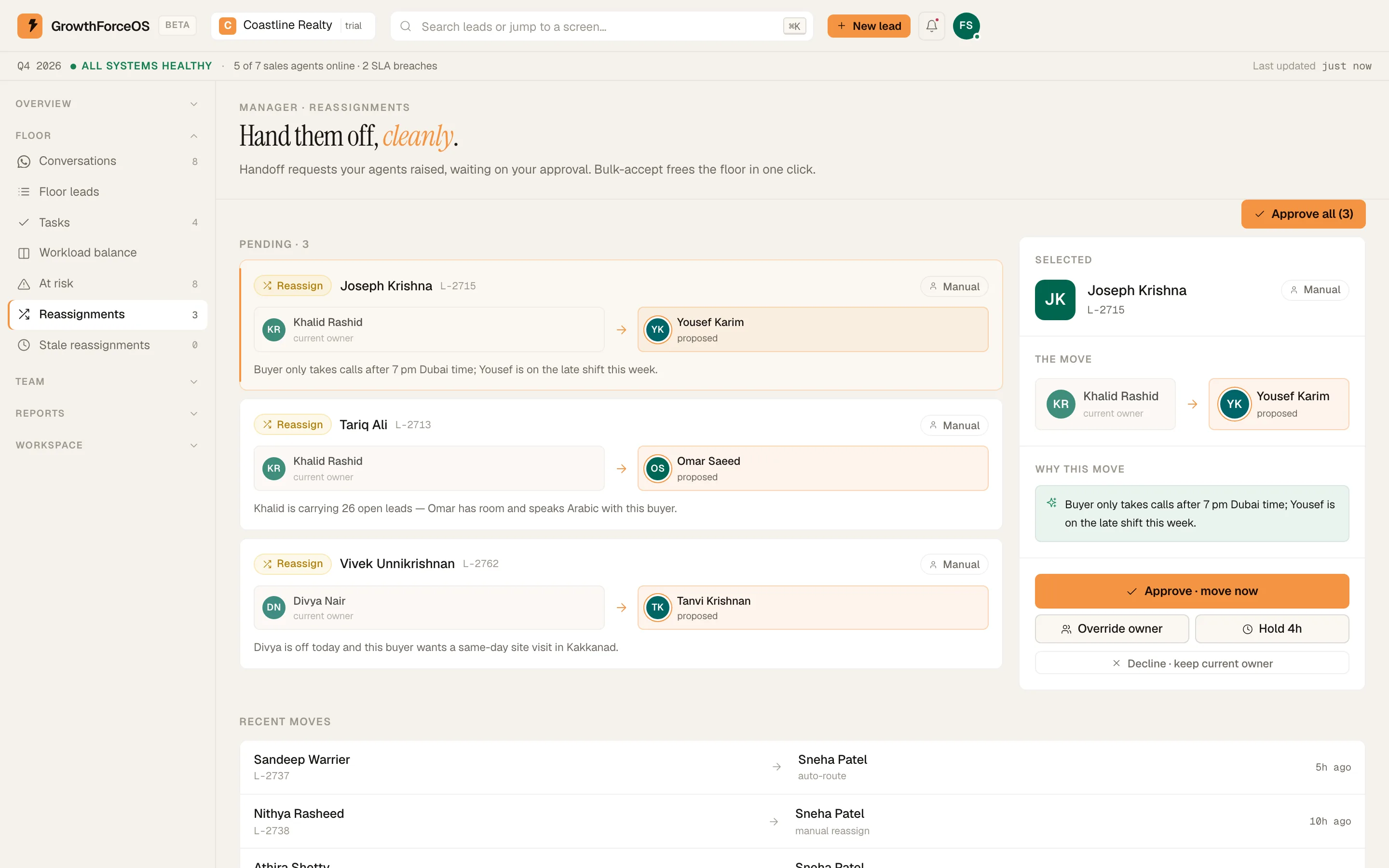The width and height of the screenshot is (1389, 868).
Task: Click the DN avatar for Divya Nair
Action: [x=274, y=608]
